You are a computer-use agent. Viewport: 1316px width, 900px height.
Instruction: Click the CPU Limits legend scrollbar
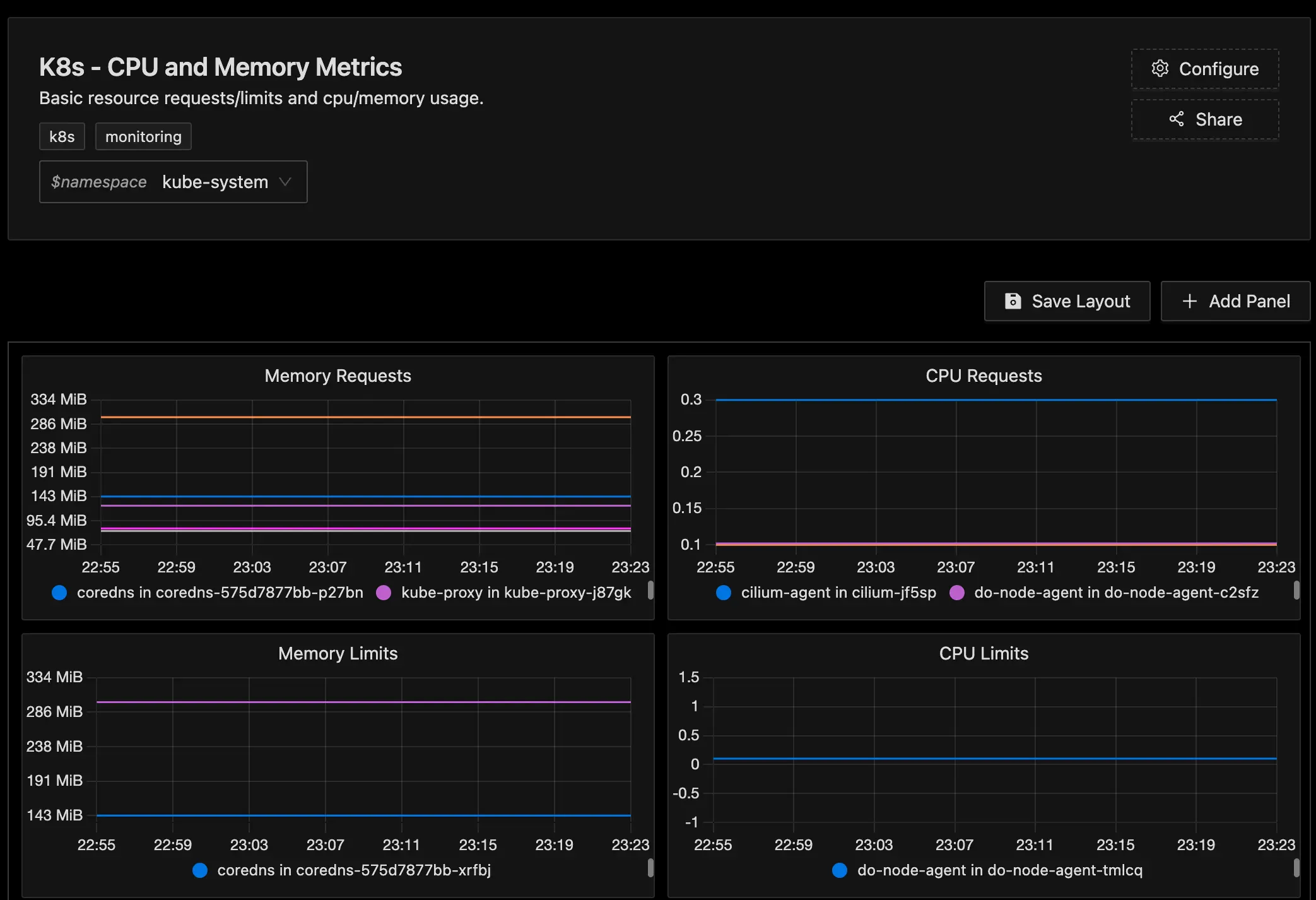pyautogui.click(x=1296, y=868)
